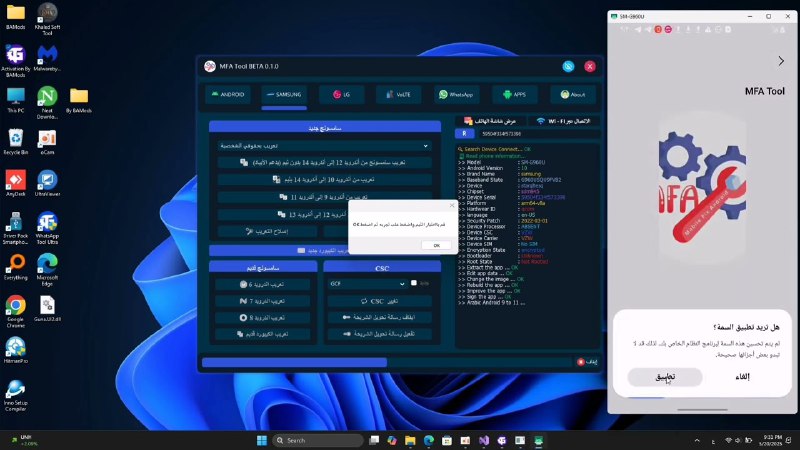Open Google Chrome desktop shortcut
This screenshot has width=800, height=450.
click(16, 312)
